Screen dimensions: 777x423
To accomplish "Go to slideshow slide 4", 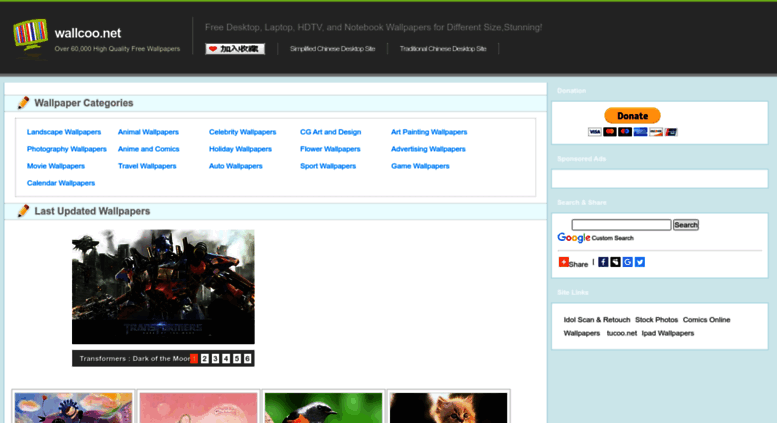I will click(x=226, y=359).
